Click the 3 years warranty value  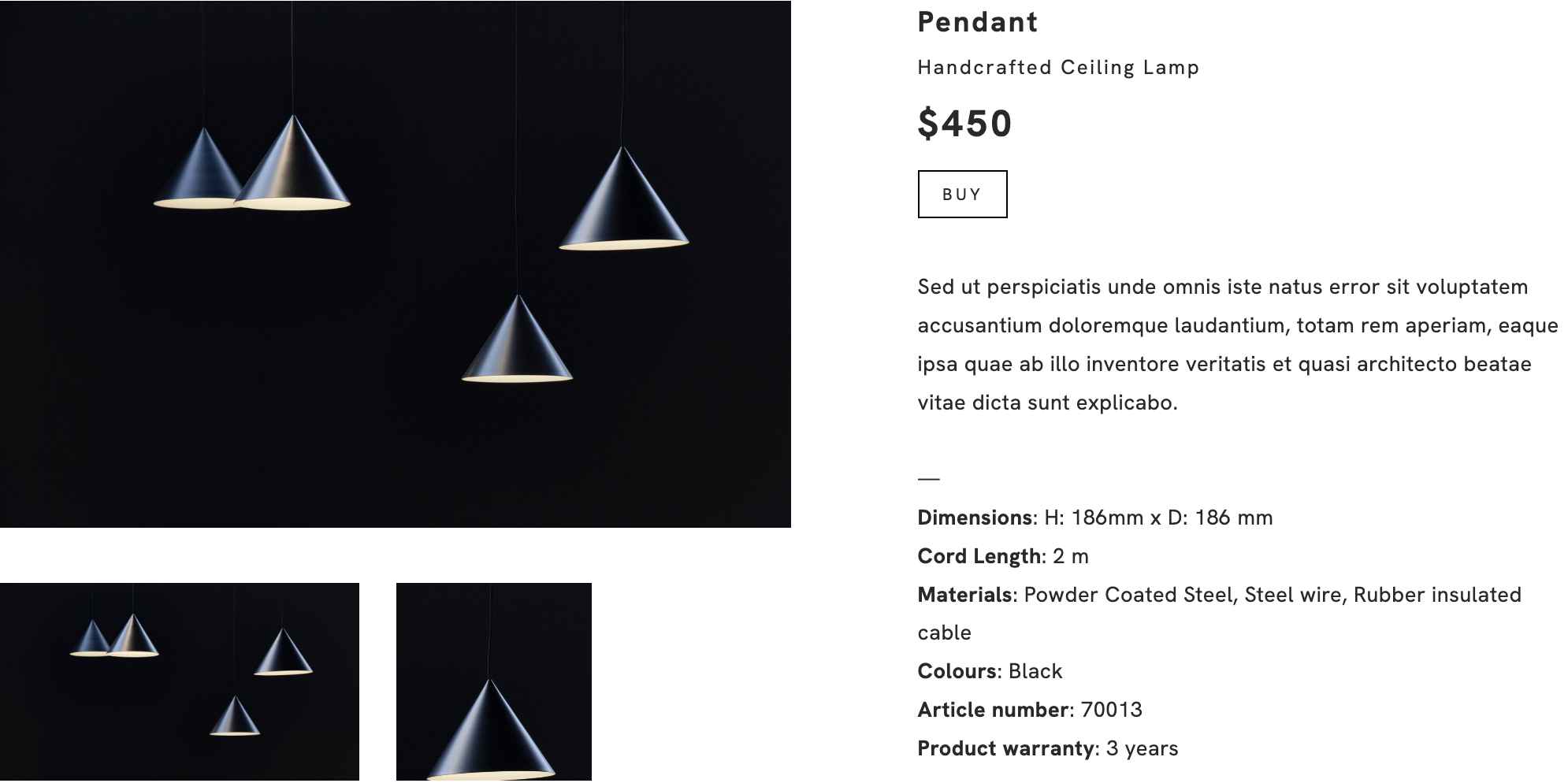pos(1142,748)
